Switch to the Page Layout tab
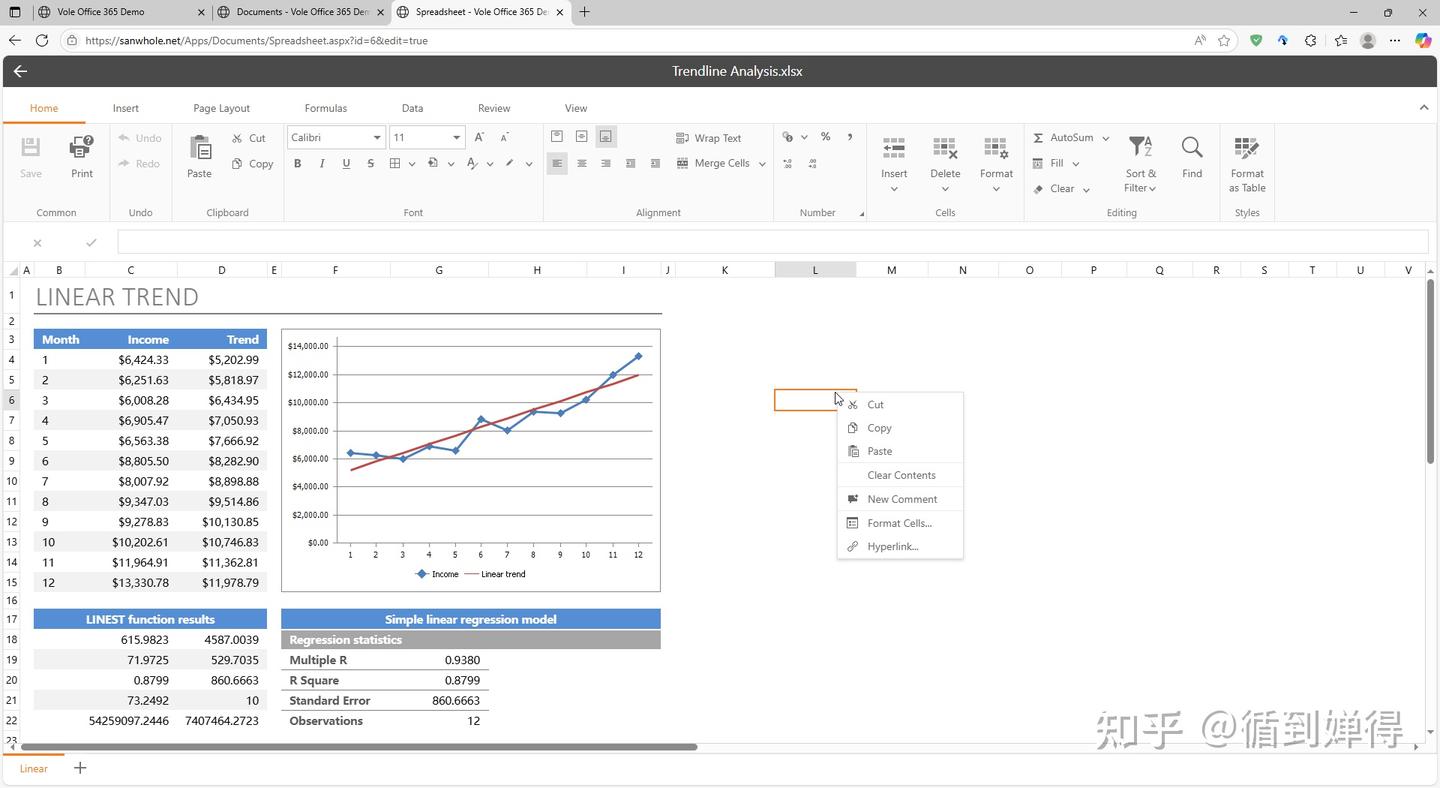 pos(221,108)
